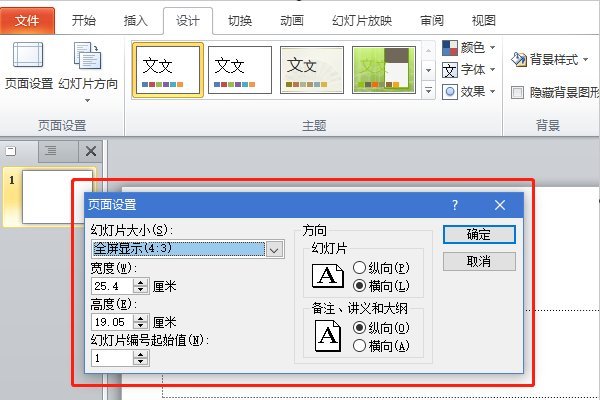
Task: Click the 取消 button
Action: tap(479, 261)
